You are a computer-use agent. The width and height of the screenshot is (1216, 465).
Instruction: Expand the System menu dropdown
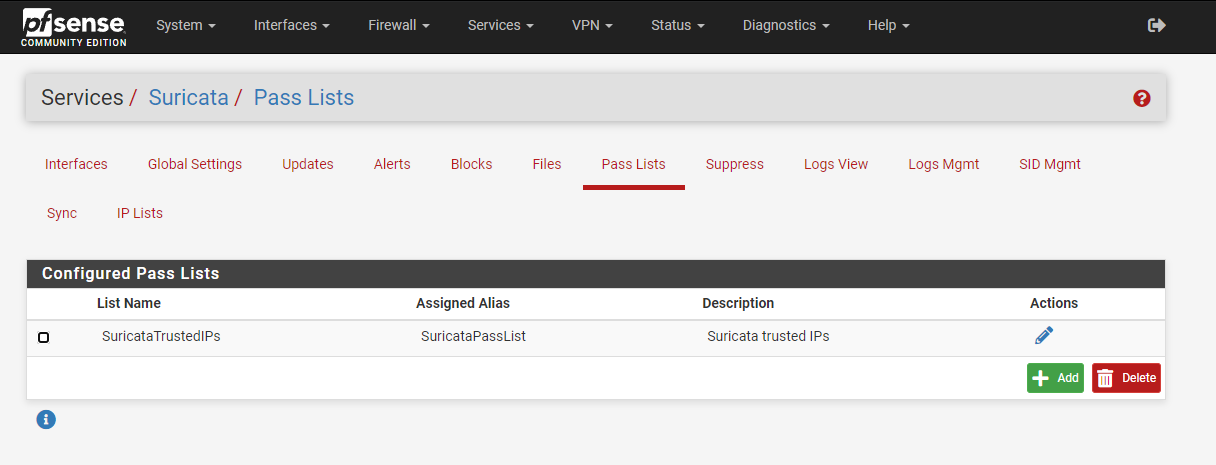tap(185, 26)
